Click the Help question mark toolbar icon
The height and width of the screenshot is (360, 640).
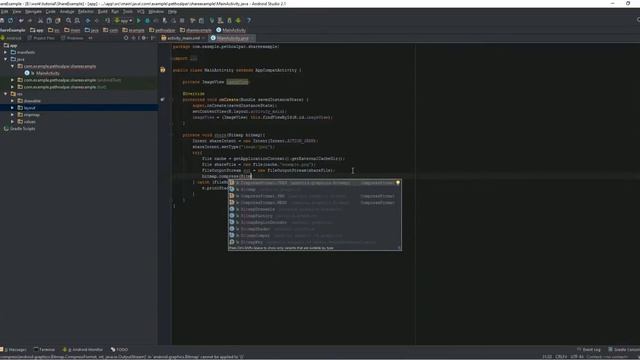click(249, 20)
